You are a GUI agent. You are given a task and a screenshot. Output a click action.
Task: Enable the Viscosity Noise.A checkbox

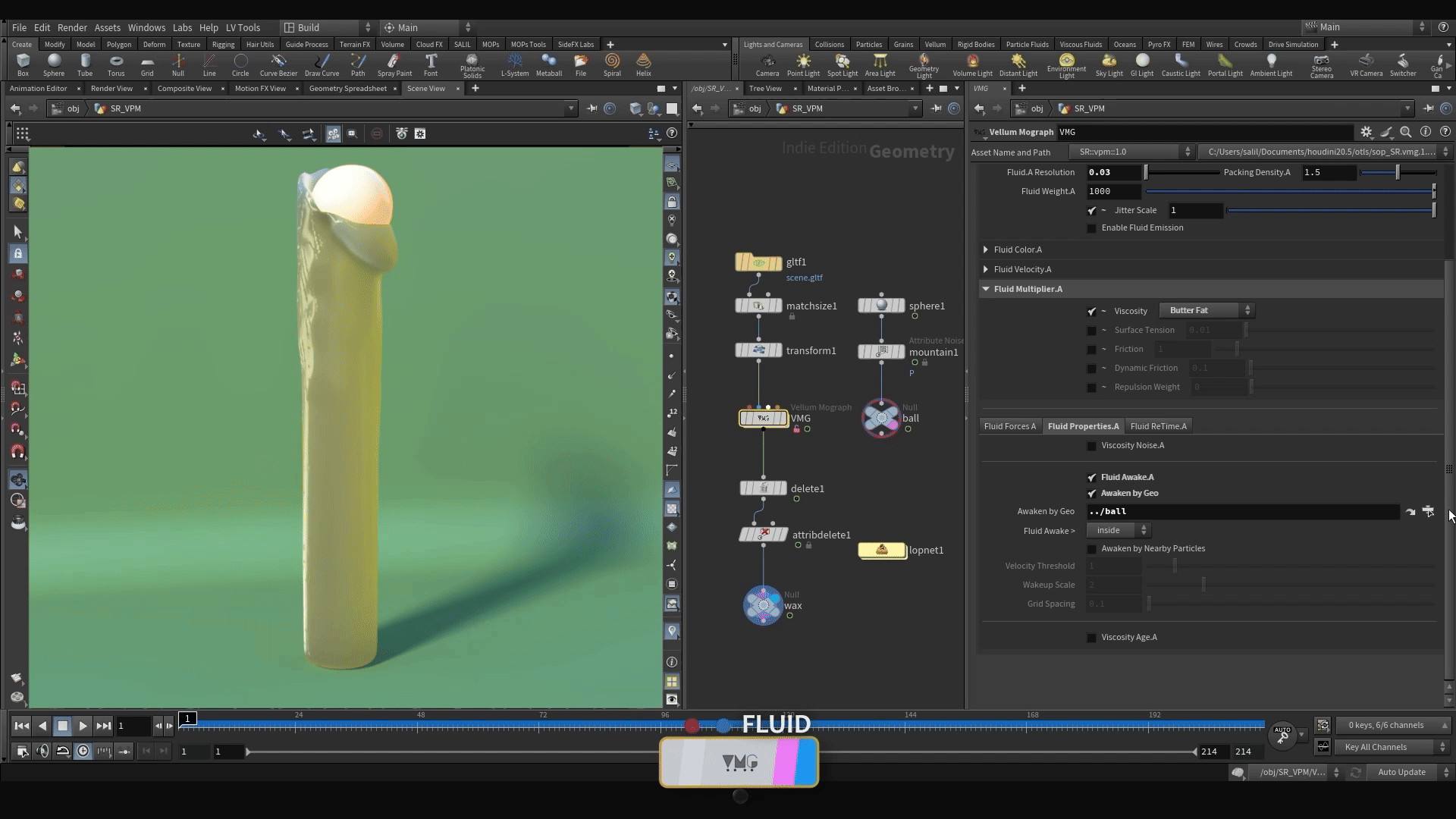pyautogui.click(x=1092, y=446)
